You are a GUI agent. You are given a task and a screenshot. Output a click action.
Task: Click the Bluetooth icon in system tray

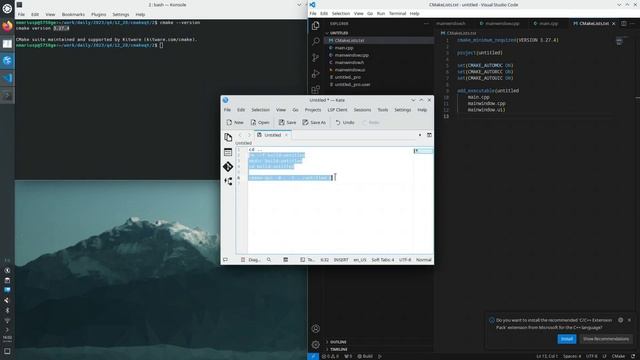coord(7,311)
